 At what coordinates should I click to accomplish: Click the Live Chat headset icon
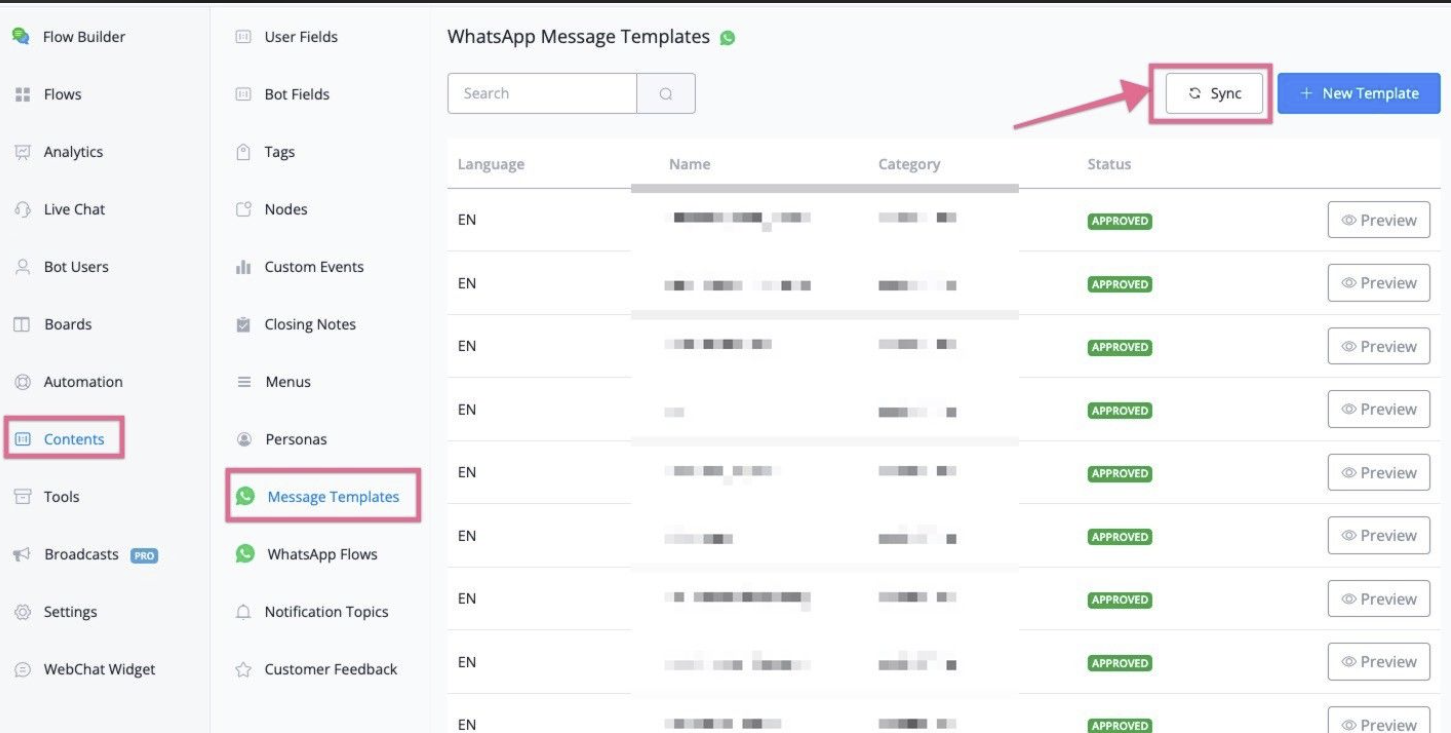(x=22, y=210)
